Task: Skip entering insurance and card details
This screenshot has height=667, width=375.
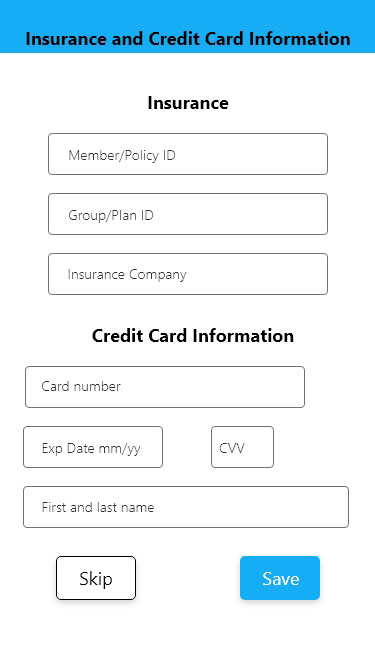Action: pos(96,578)
